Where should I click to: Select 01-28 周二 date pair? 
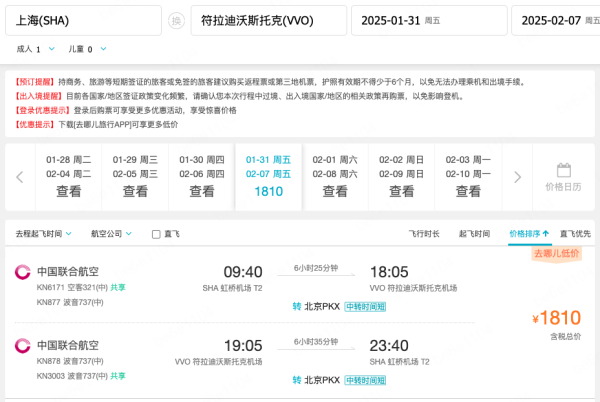pyautogui.click(x=68, y=177)
